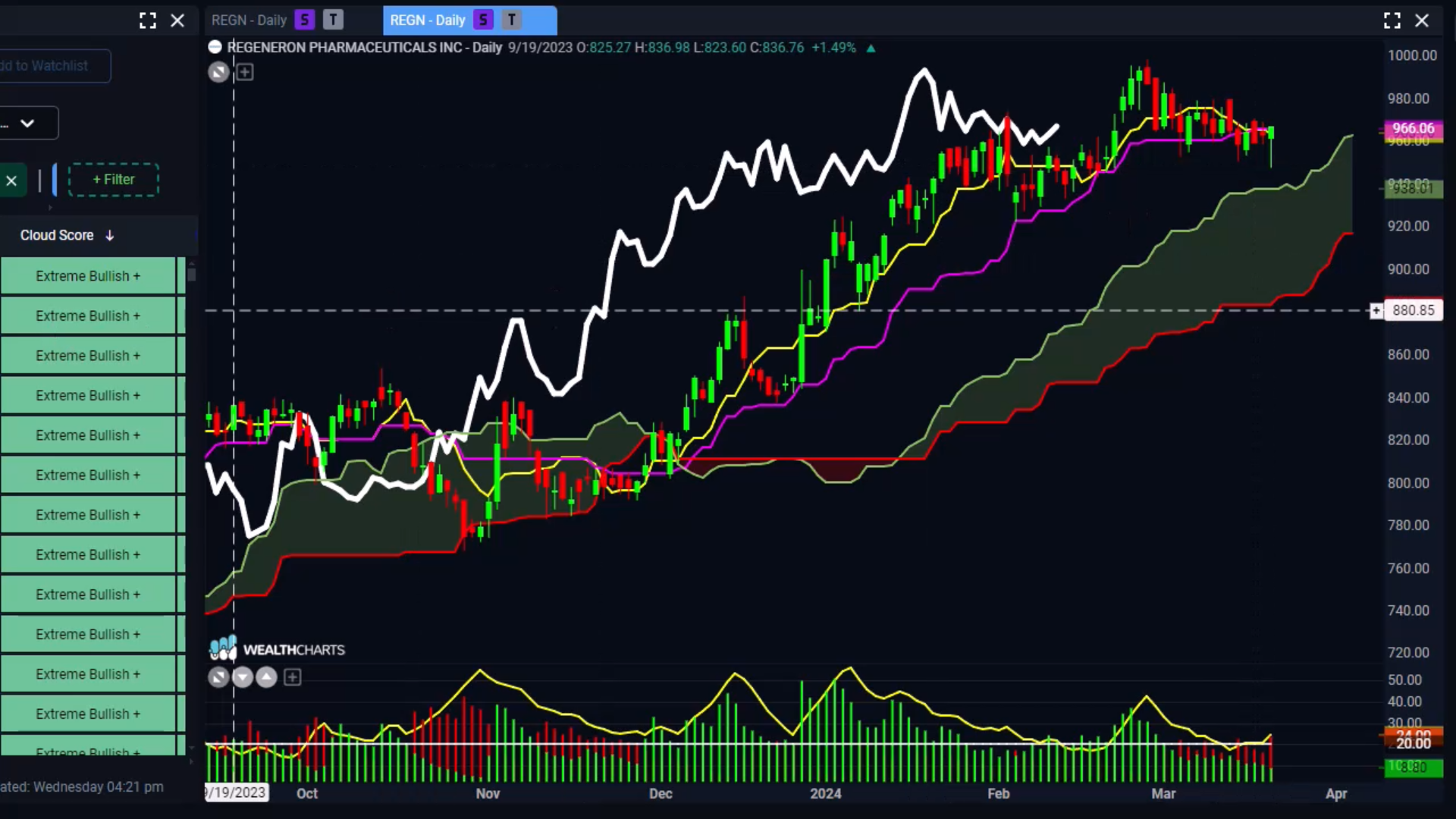The width and height of the screenshot is (1456, 819).
Task: Click the down arrow beside Cloud Score
Action: tap(110, 235)
